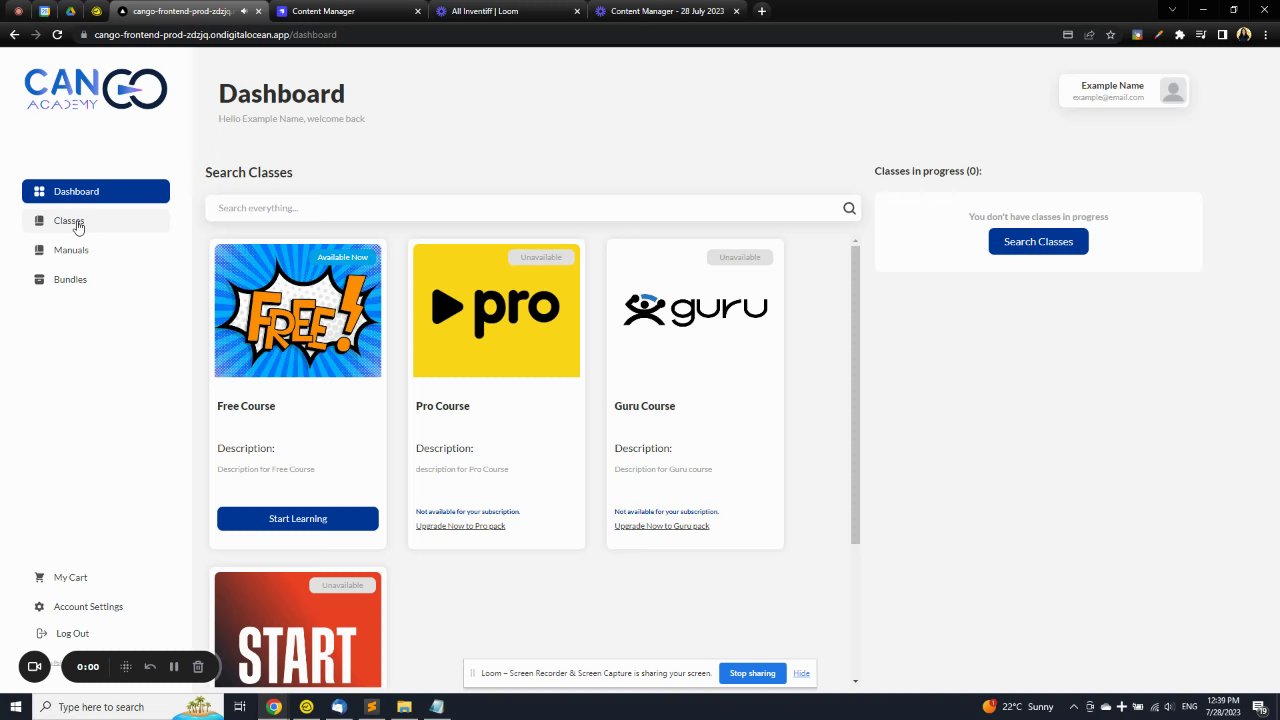The height and width of the screenshot is (720, 1280).
Task: Click the Classes book icon
Action: 39,221
